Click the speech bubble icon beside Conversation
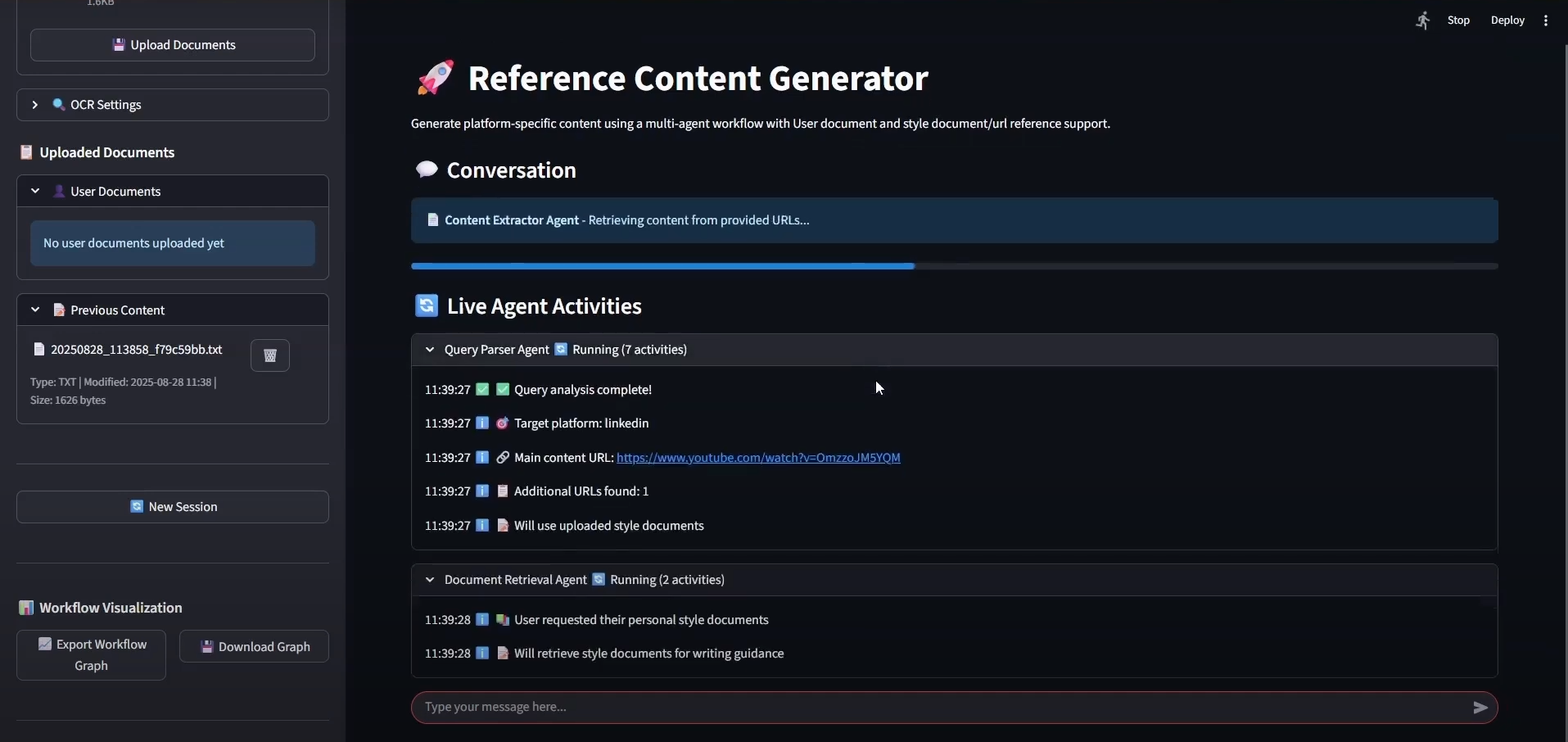Screen dimensions: 1568x742 [427, 170]
